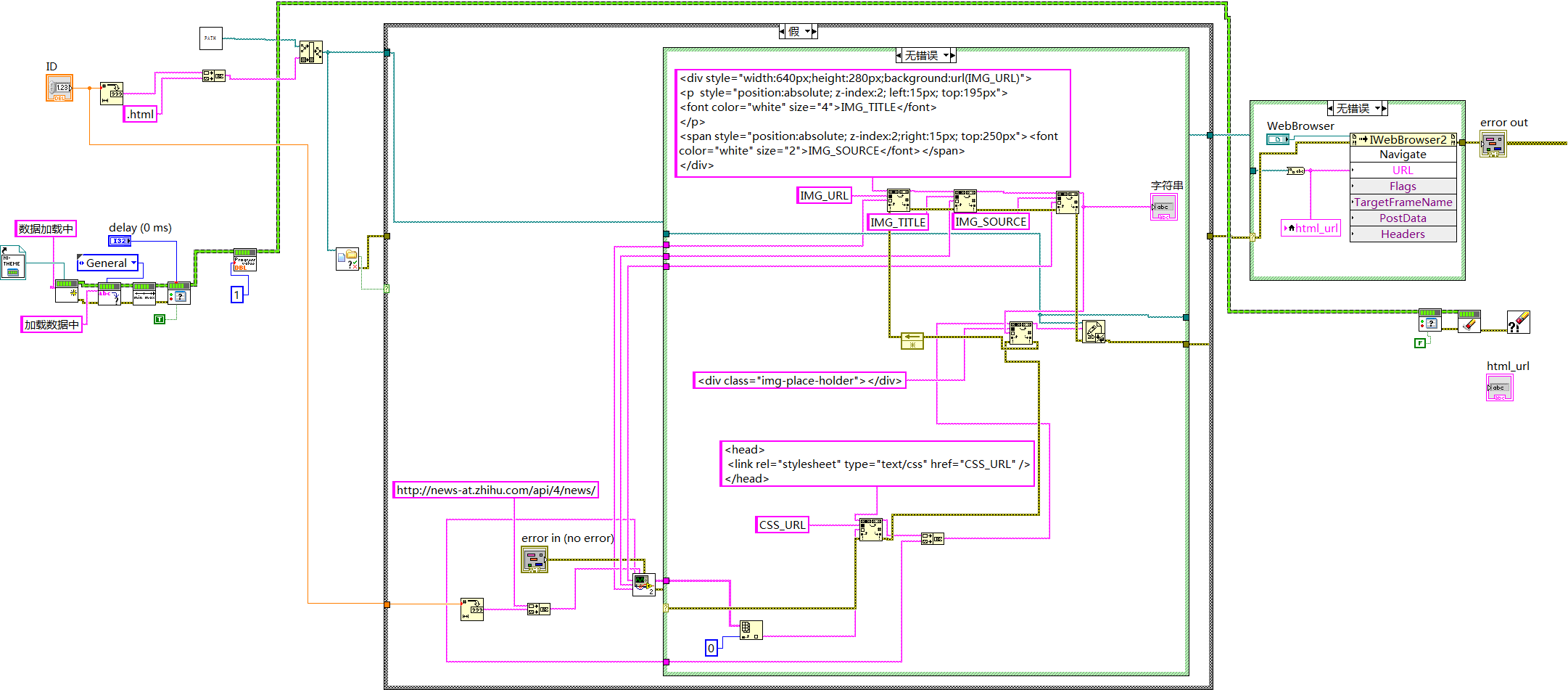Select the error in cluster terminal
Viewport: 1568px width, 690px height.
[x=535, y=559]
